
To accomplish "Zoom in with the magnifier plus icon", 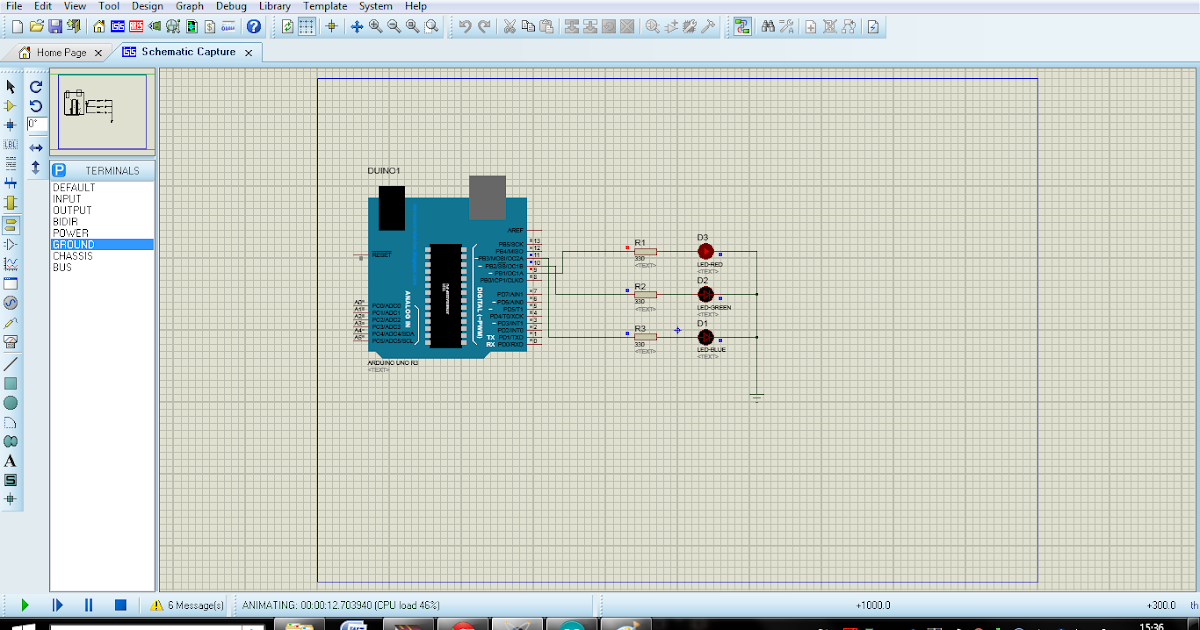I will (375, 27).
